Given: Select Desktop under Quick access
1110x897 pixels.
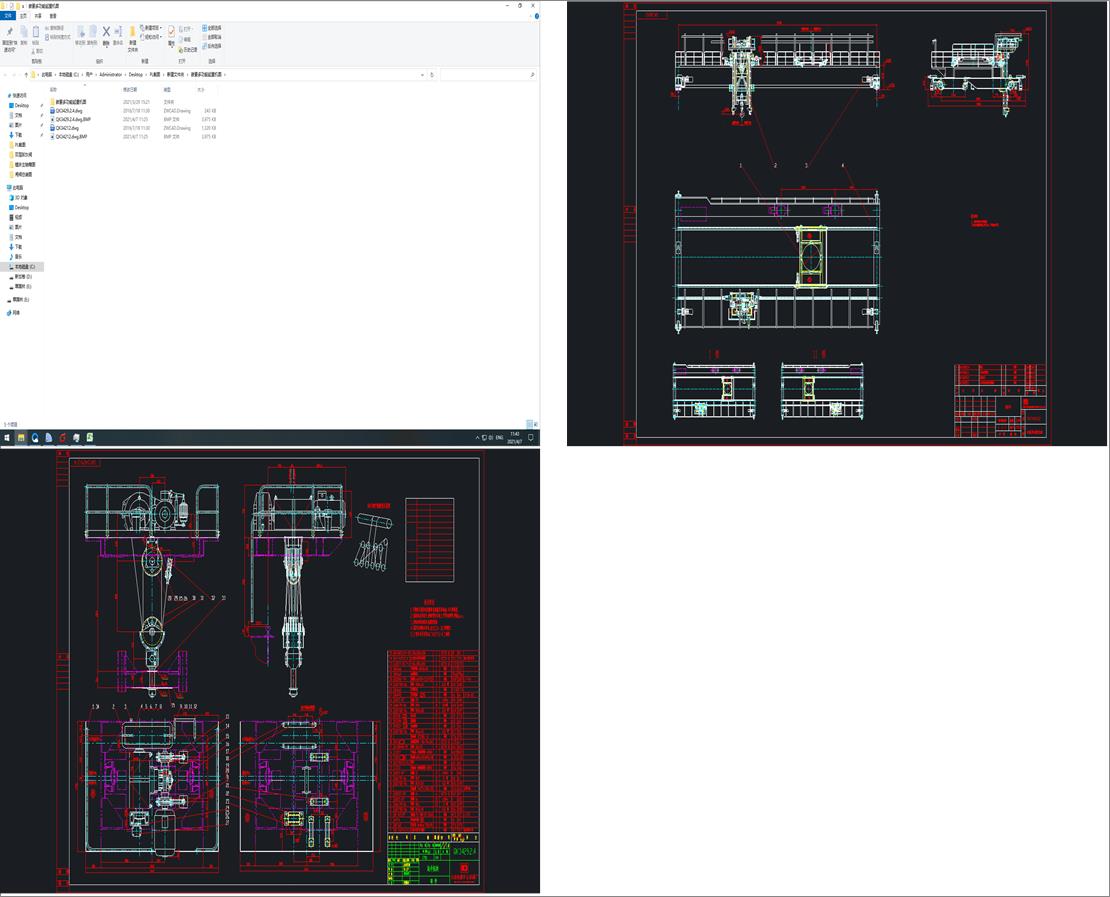Looking at the screenshot, I should click(21, 105).
